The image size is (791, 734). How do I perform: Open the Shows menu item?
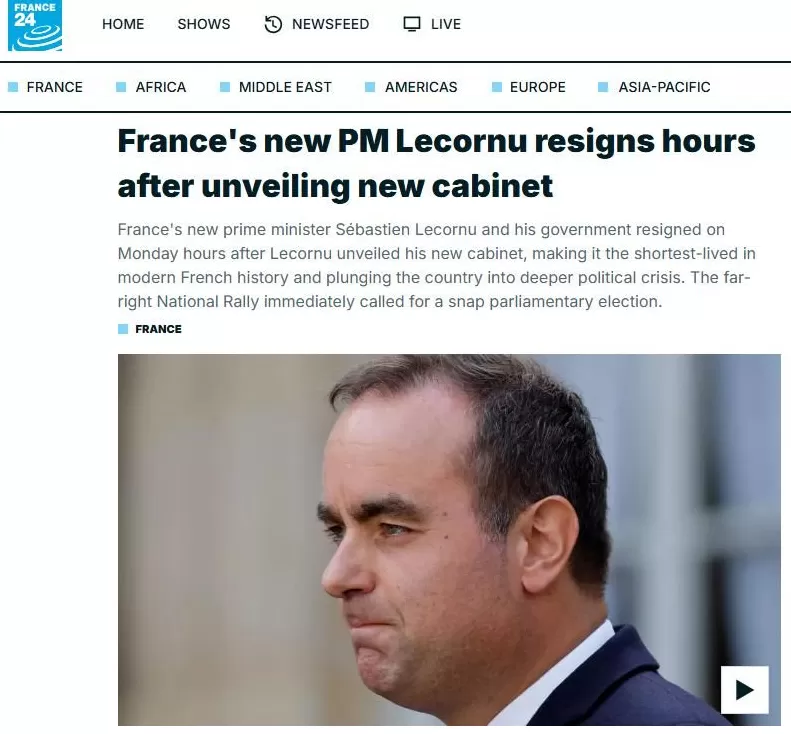coord(204,24)
